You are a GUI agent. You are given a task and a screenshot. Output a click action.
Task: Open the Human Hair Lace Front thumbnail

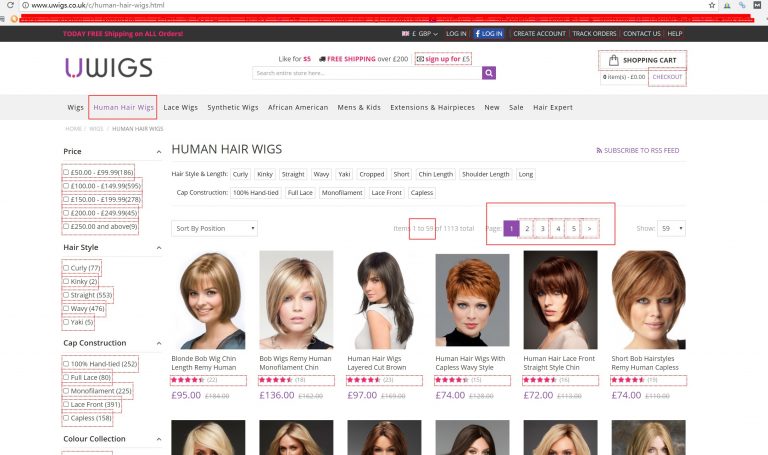click(x=560, y=300)
